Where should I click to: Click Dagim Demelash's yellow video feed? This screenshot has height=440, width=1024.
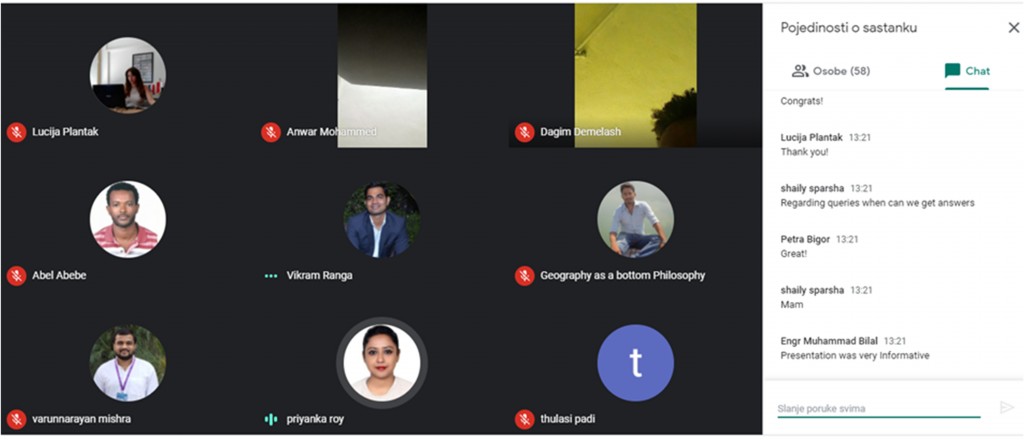click(x=635, y=75)
